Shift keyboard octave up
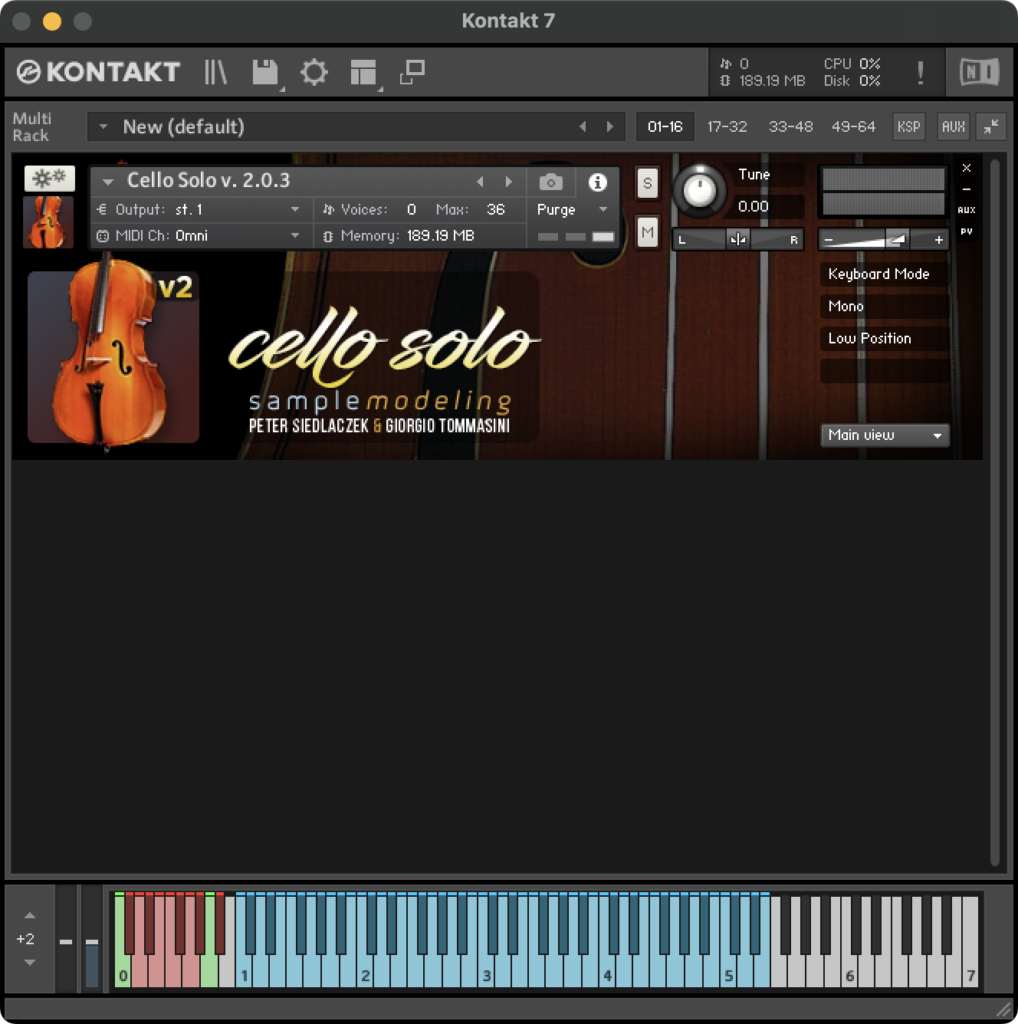This screenshot has height=1024, width=1018. tap(29, 916)
